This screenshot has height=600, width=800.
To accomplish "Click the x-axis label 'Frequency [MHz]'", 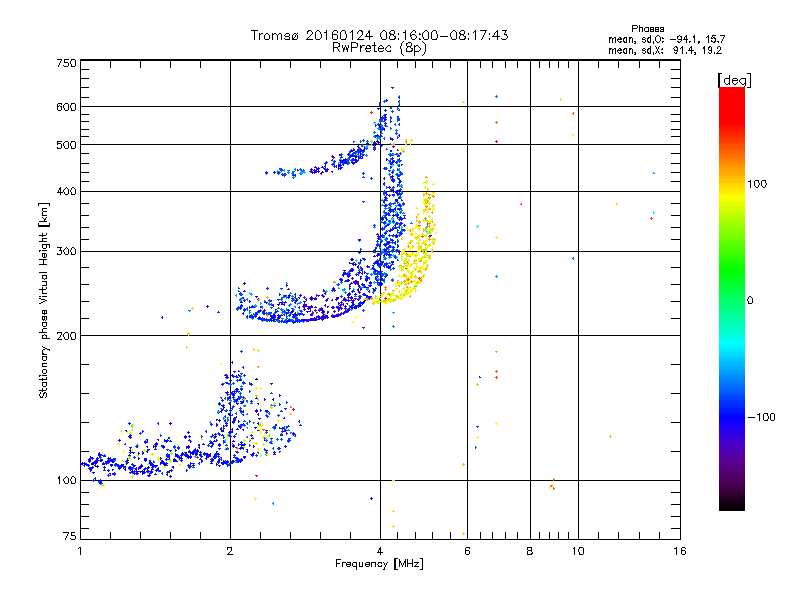I will pyautogui.click(x=379, y=564).
